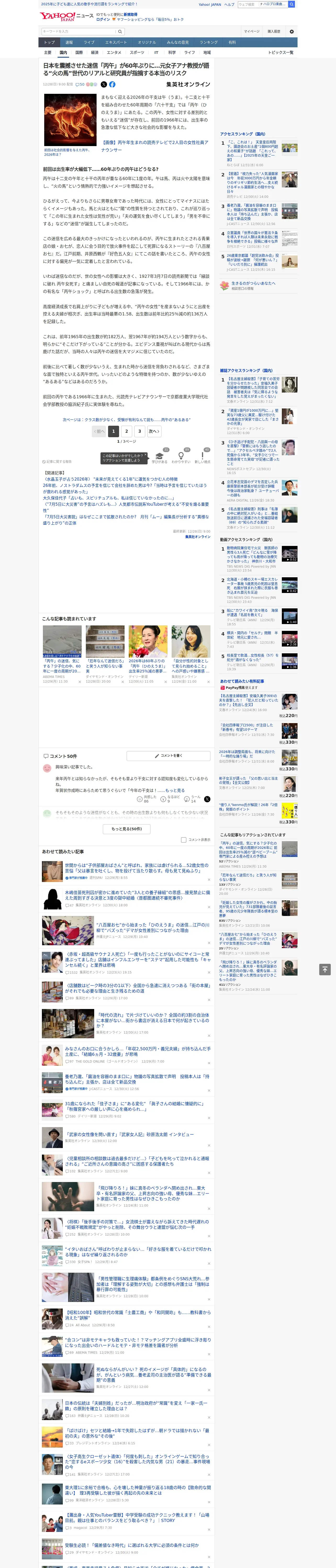
Task: Open settings gear icon in header
Action: [x=292, y=32]
